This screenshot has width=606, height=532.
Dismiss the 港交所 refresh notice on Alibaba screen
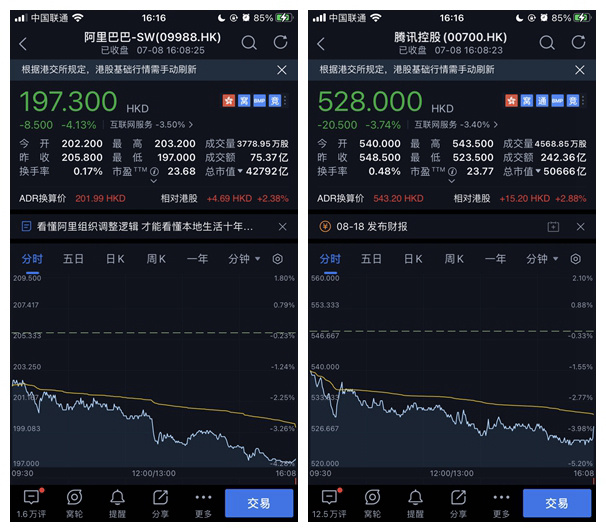[x=282, y=70]
